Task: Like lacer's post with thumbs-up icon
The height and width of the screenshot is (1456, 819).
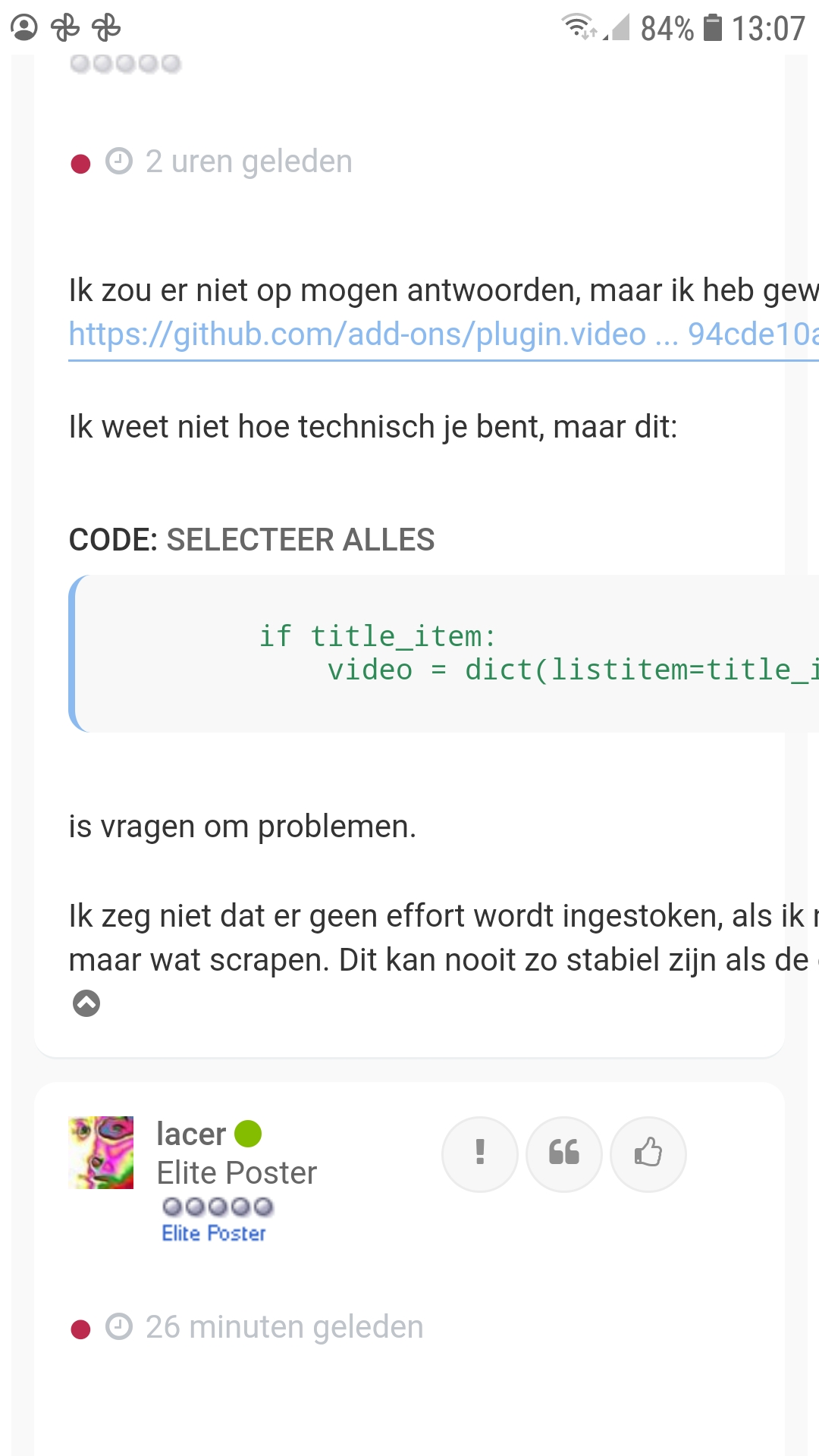Action: 648,1153
